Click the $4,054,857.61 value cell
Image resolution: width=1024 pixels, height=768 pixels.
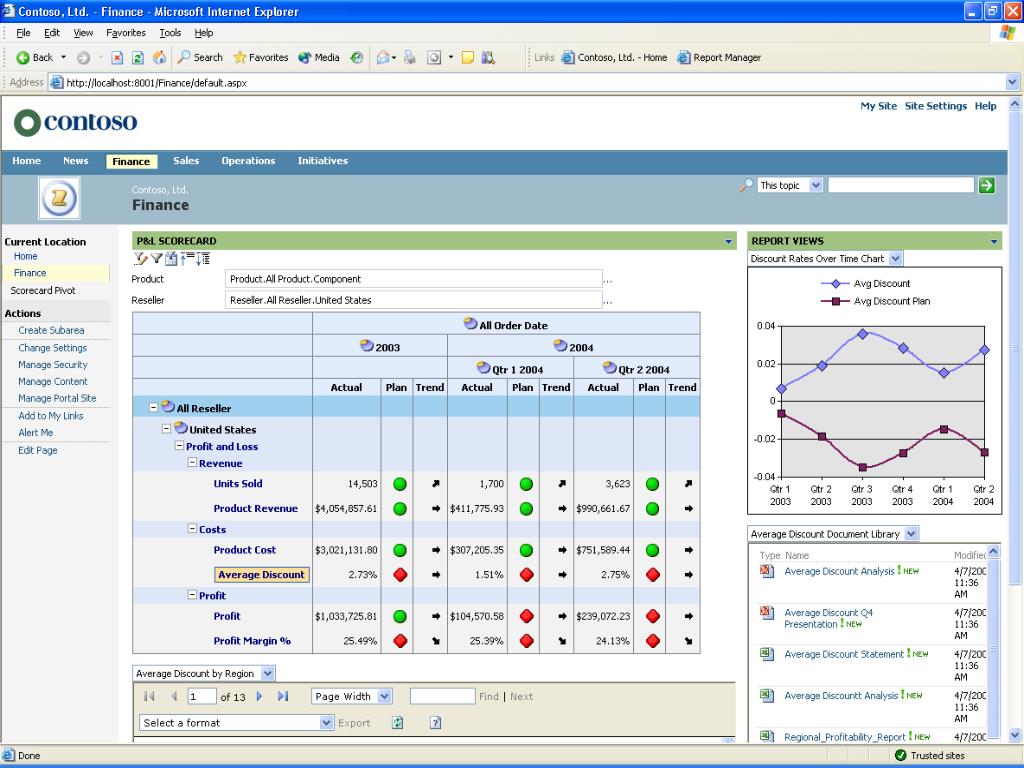pyautogui.click(x=346, y=508)
